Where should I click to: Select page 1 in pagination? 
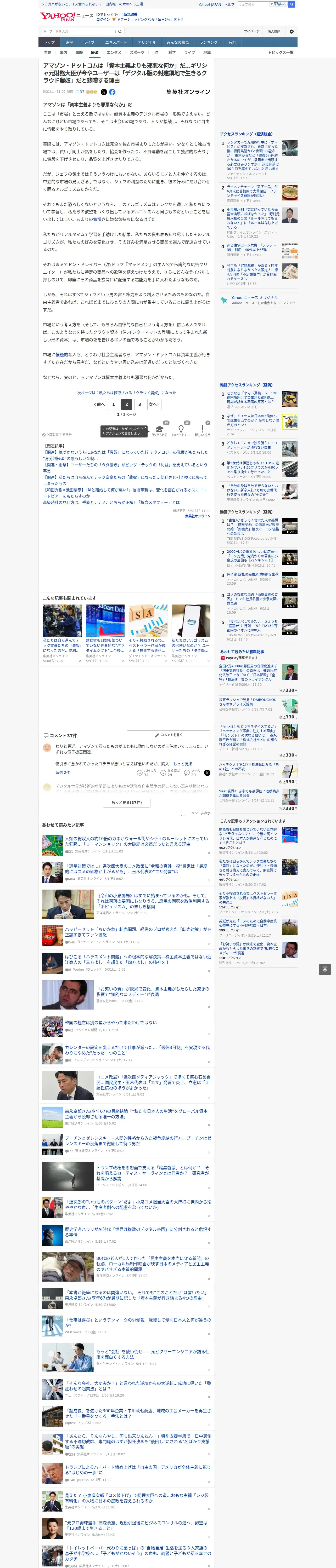coord(113,404)
